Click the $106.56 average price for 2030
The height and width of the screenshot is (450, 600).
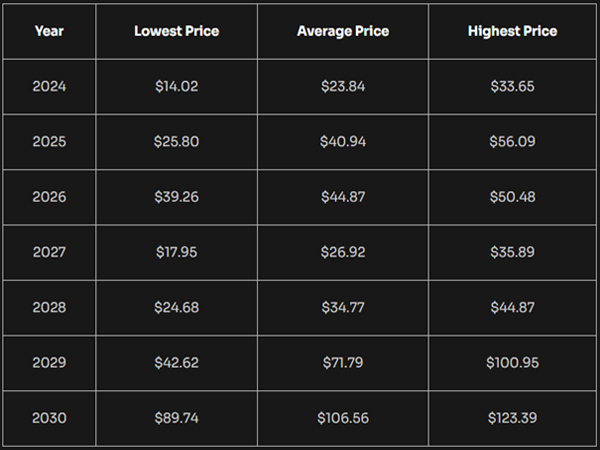click(343, 418)
